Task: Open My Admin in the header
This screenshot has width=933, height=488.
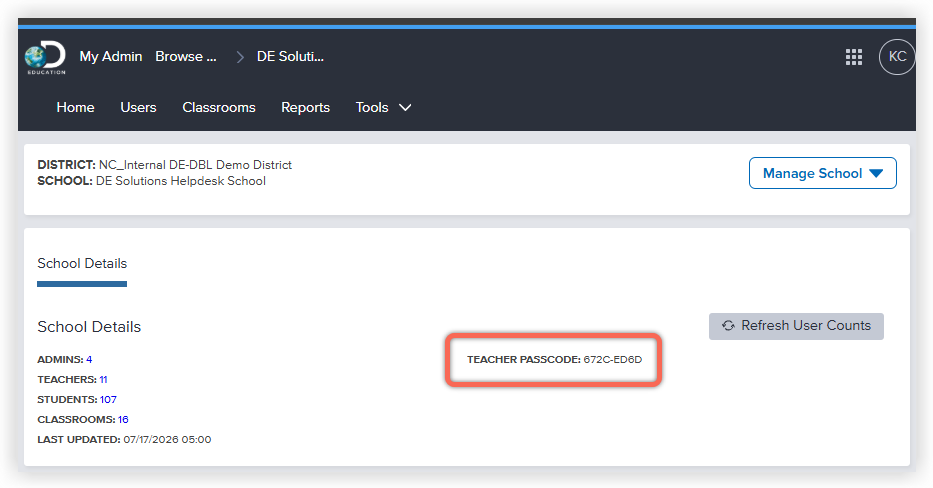Action: click(x=111, y=57)
